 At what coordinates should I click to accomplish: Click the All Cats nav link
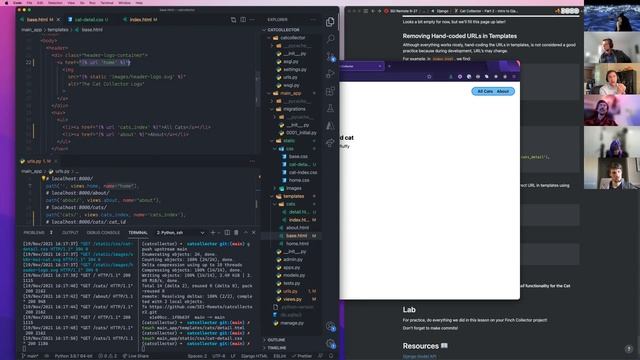[485, 91]
